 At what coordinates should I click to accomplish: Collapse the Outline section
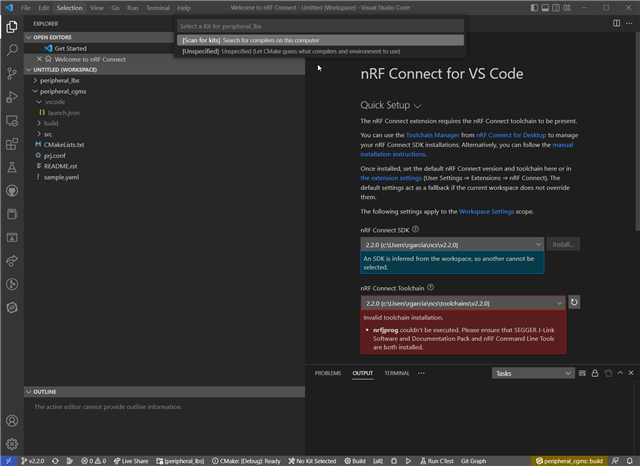[x=165, y=392]
